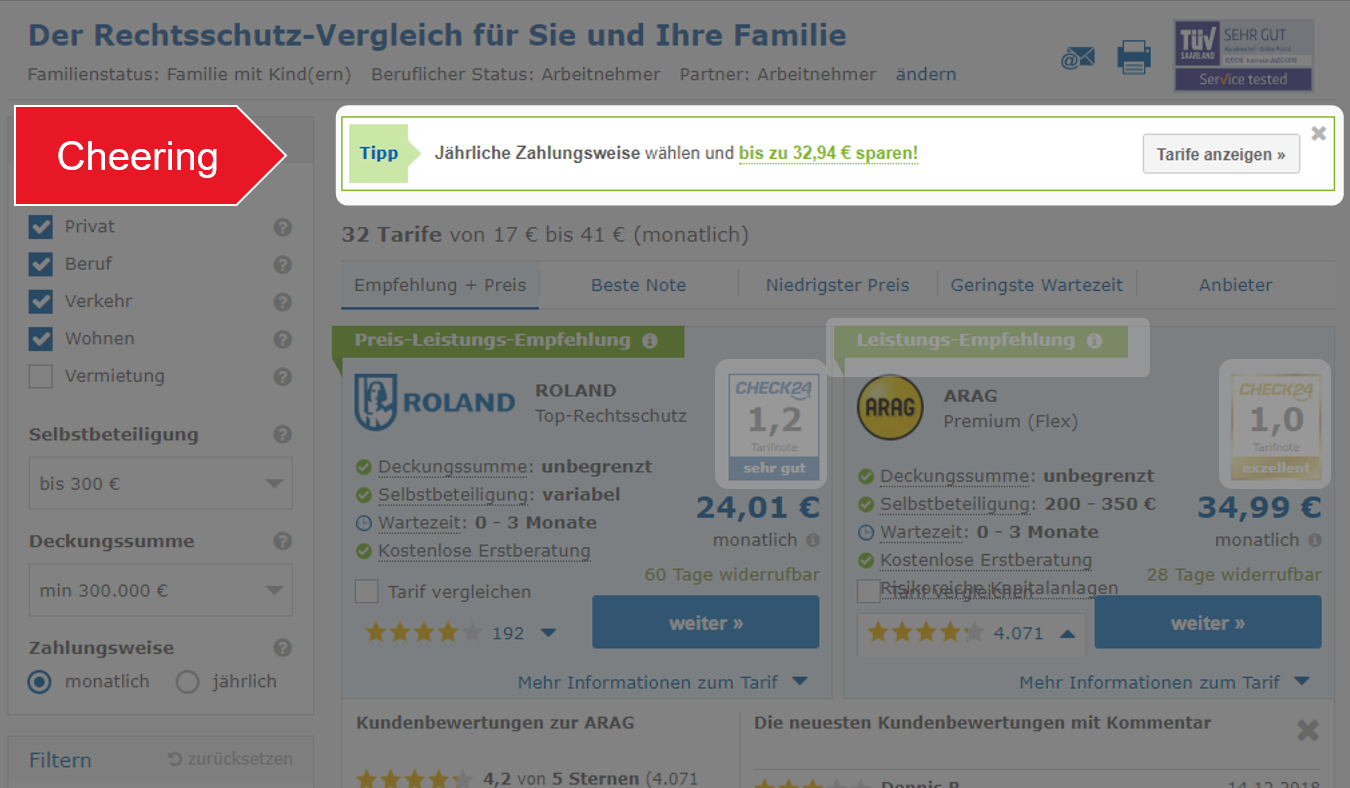Click the zurücksetzen filter reset link
The height and width of the screenshot is (788, 1350).
(x=239, y=759)
